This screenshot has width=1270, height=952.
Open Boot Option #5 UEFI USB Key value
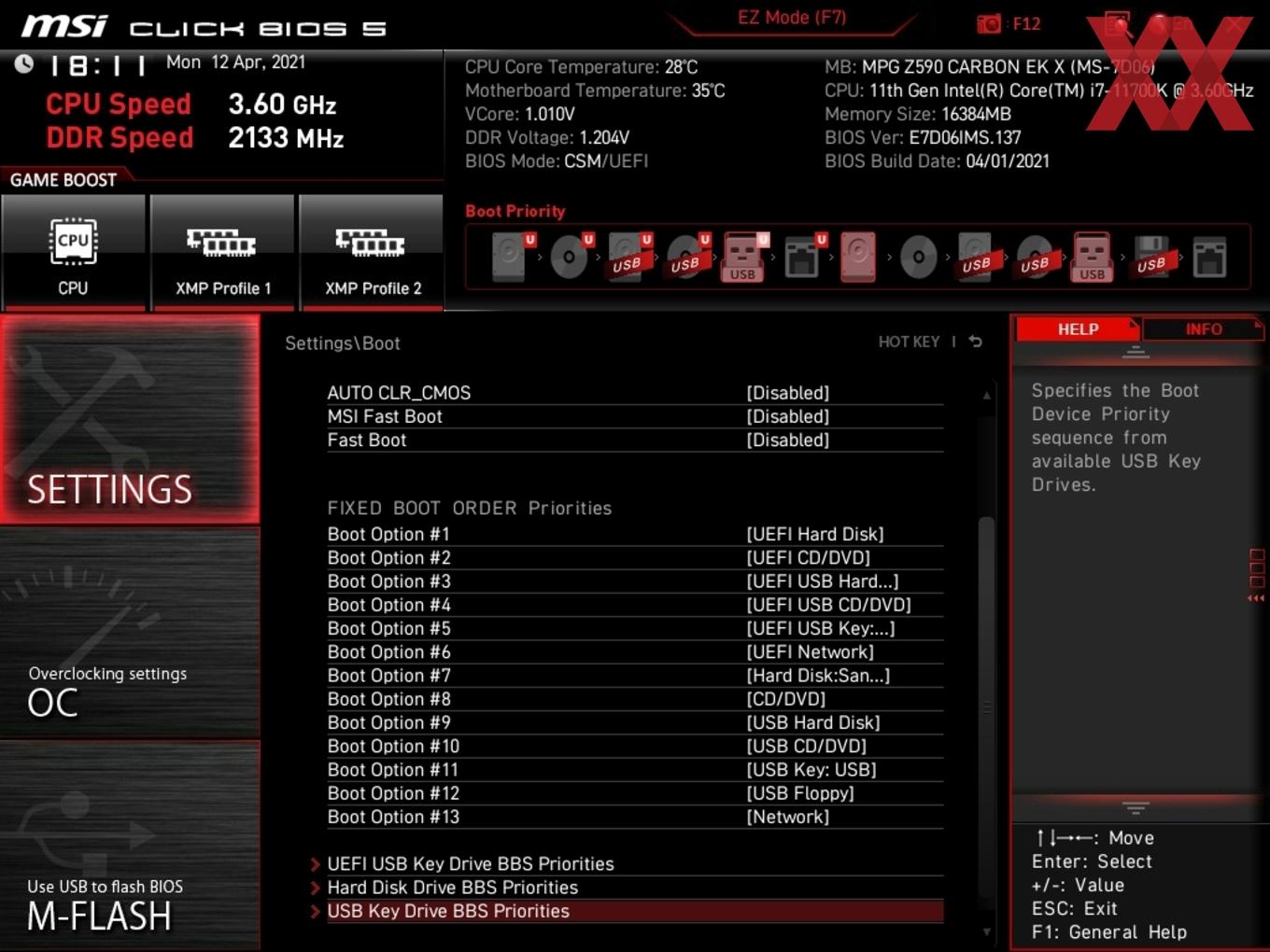click(820, 628)
